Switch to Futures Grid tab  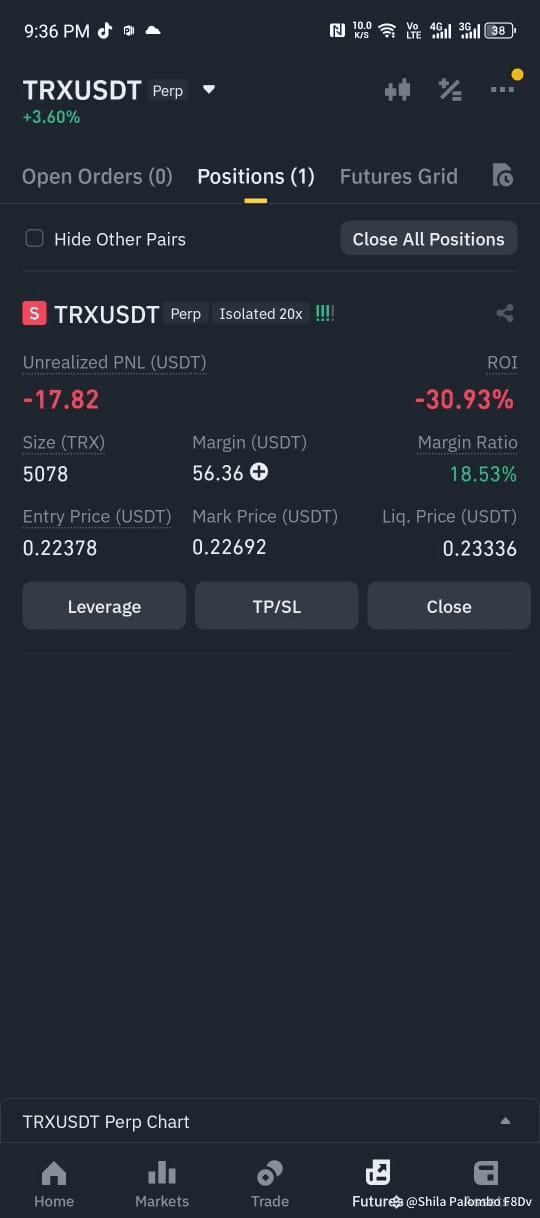click(x=399, y=176)
